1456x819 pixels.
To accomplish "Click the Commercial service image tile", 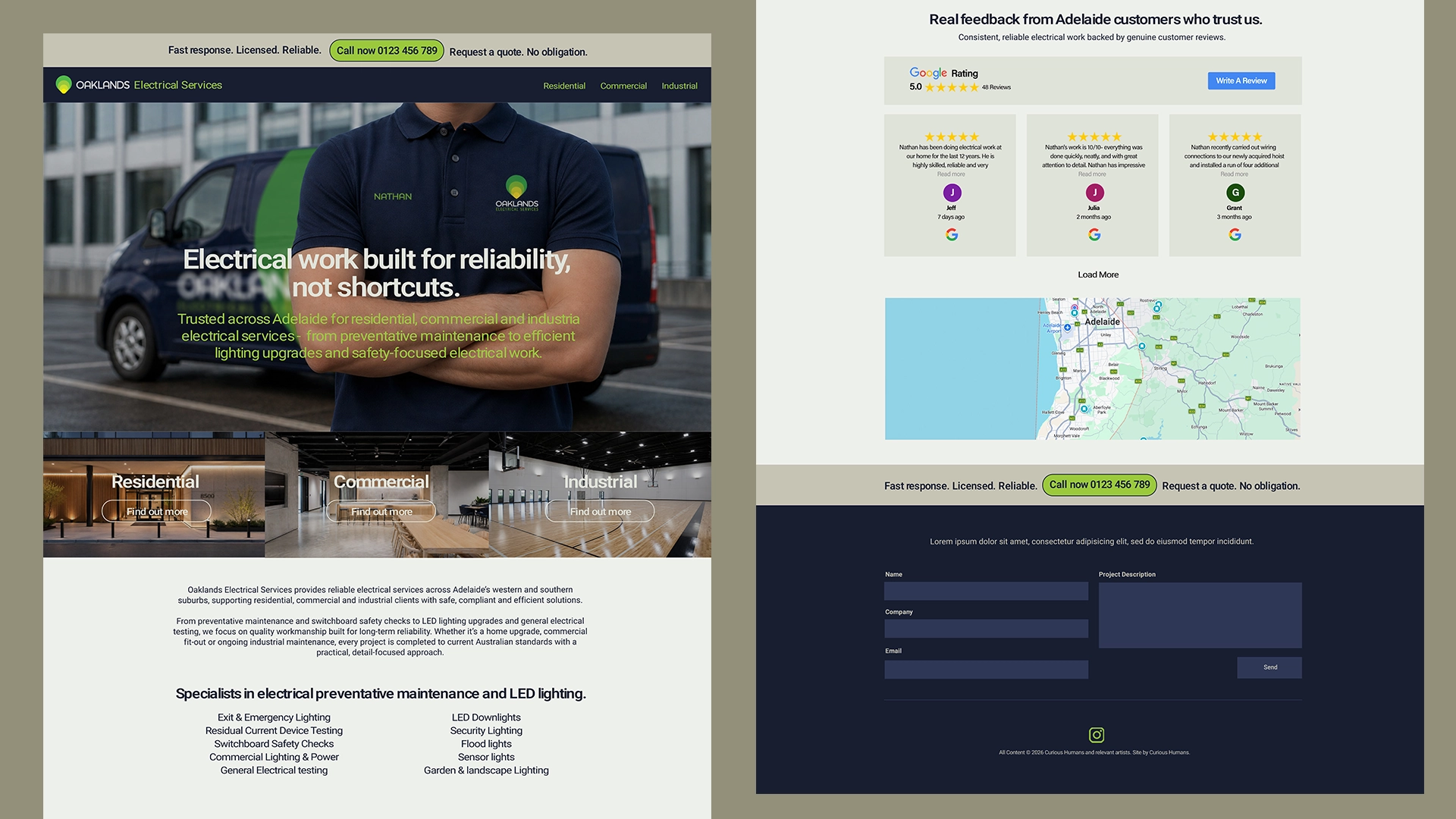I will click(x=377, y=494).
